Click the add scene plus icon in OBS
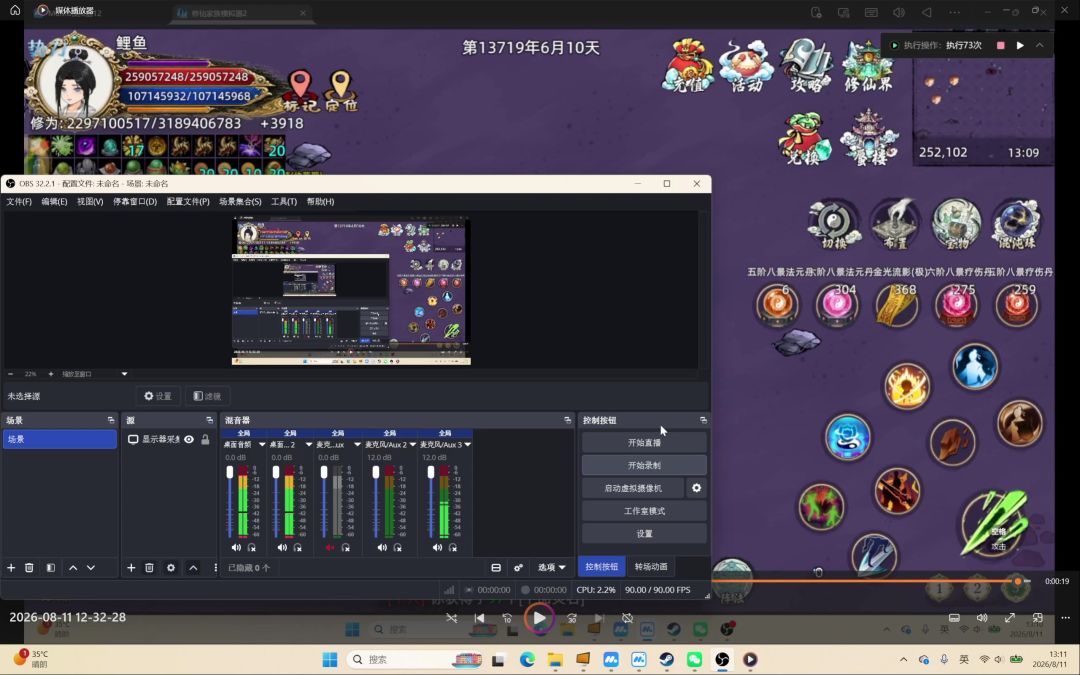Image resolution: width=1080 pixels, height=675 pixels. 11,568
